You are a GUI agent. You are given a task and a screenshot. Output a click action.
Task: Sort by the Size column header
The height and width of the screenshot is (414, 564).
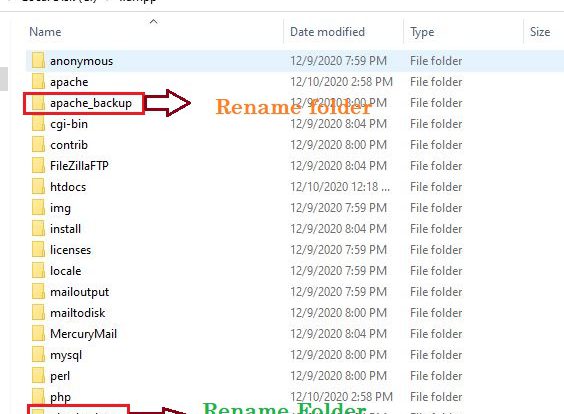540,32
